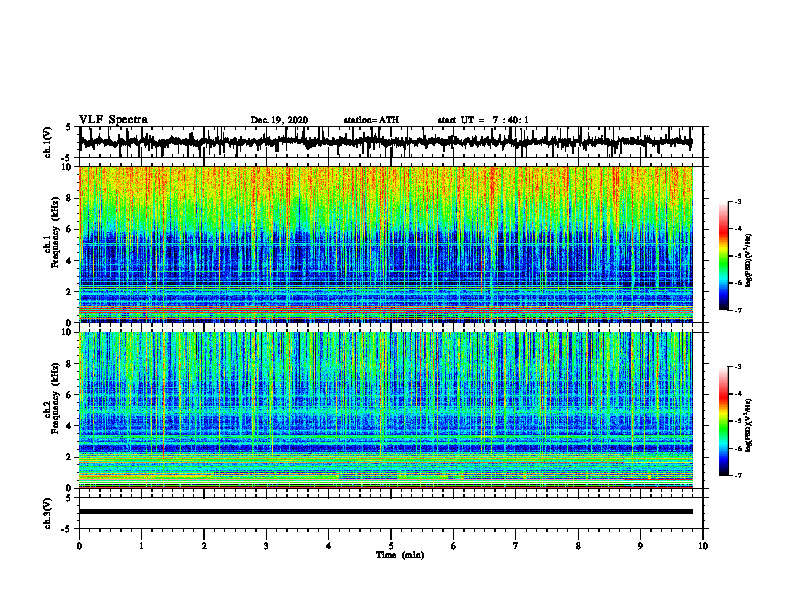Image resolution: width=792 pixels, height=612 pixels.
Task: Select the "Dec. 19, 2020" date text
Action: 279,120
